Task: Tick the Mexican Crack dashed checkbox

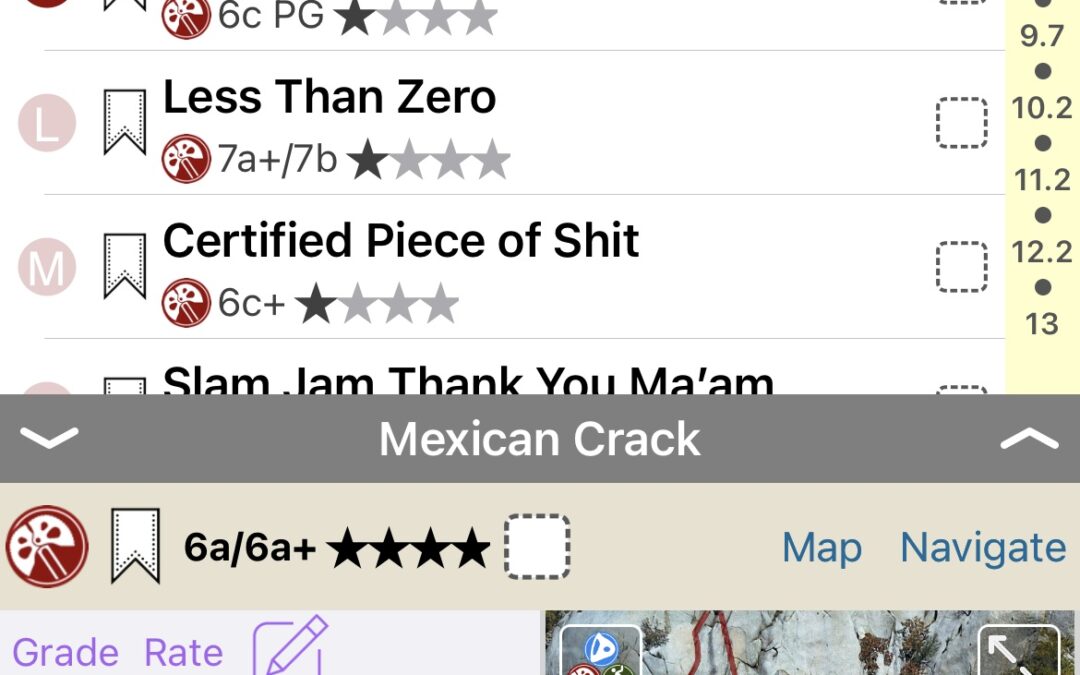Action: tap(537, 546)
